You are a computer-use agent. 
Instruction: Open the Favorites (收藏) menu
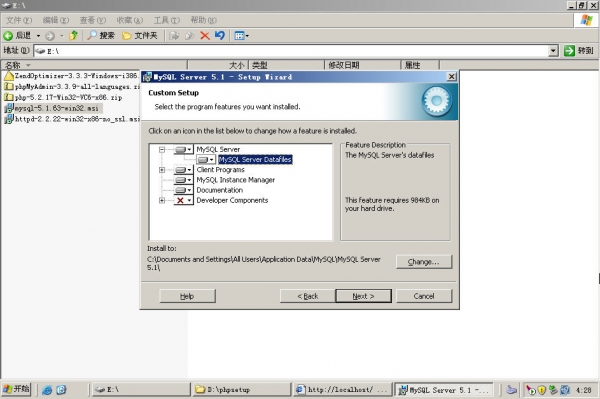point(130,20)
